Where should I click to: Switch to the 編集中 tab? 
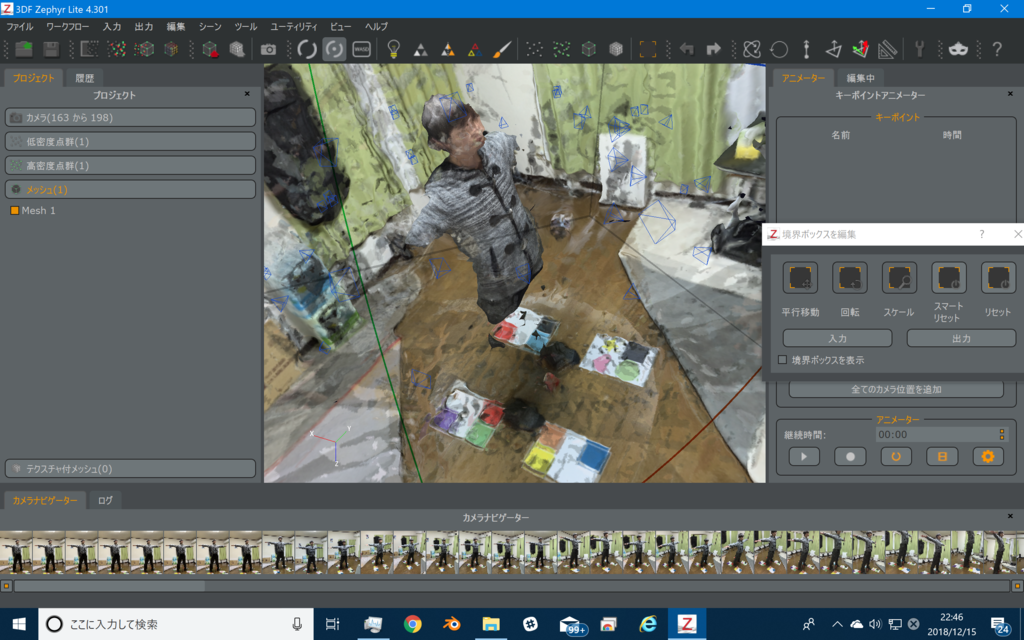(x=860, y=78)
